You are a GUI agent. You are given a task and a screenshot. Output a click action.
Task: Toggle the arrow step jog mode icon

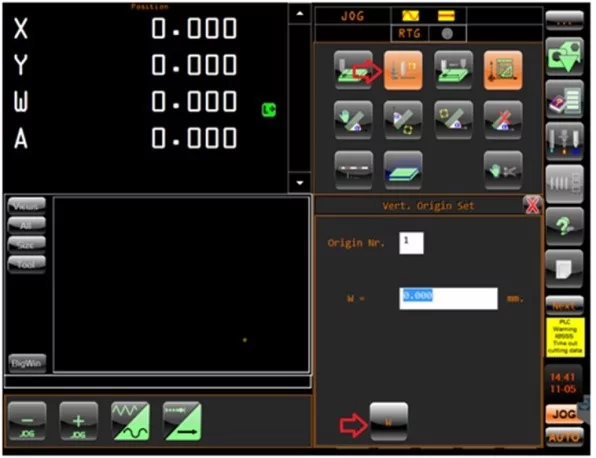(x=182, y=421)
